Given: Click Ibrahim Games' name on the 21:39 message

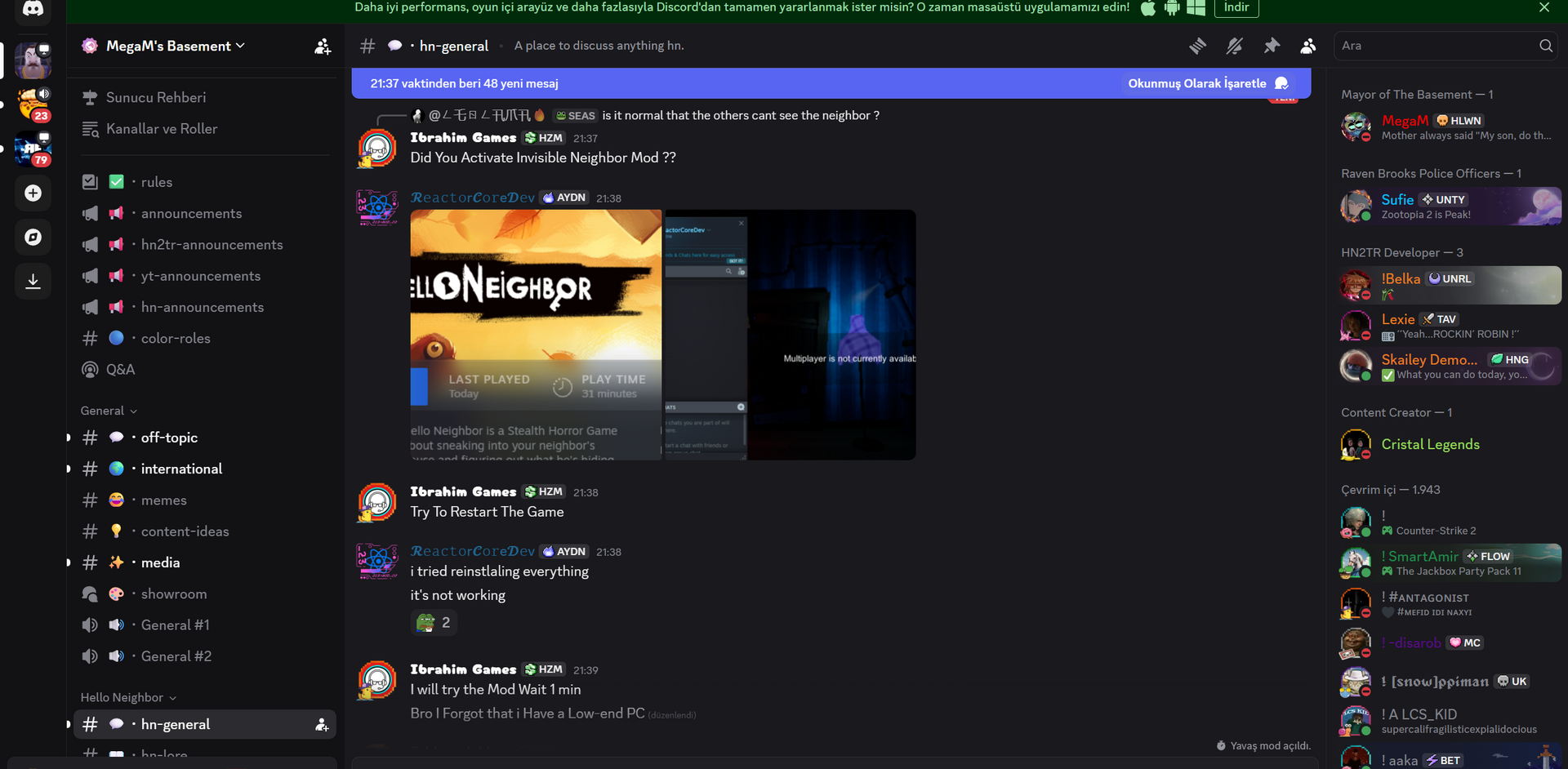Looking at the screenshot, I should [463, 669].
